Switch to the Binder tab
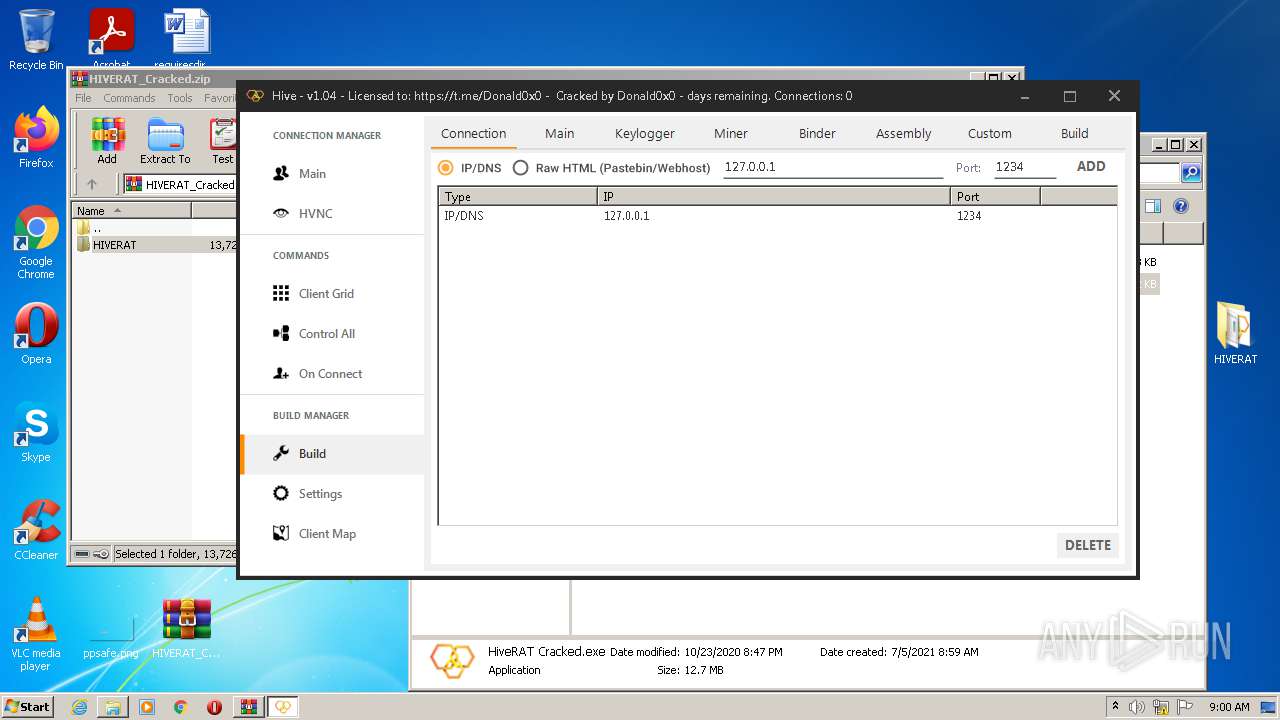The height and width of the screenshot is (720, 1280). point(817,133)
